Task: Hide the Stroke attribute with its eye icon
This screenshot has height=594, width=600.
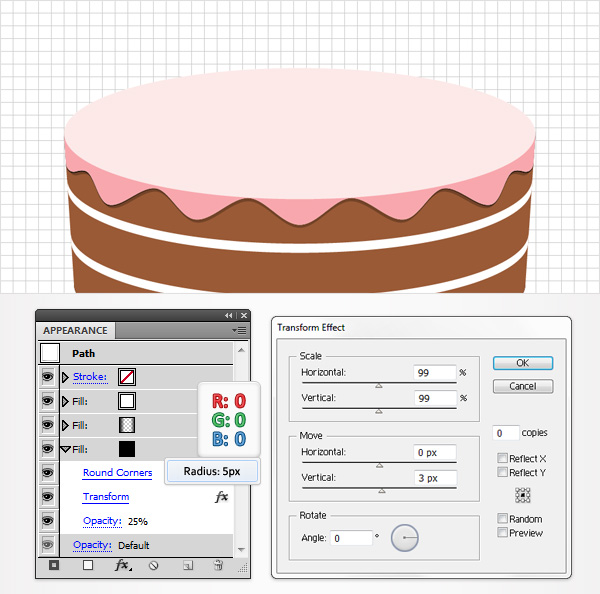Action: pyautogui.click(x=47, y=377)
